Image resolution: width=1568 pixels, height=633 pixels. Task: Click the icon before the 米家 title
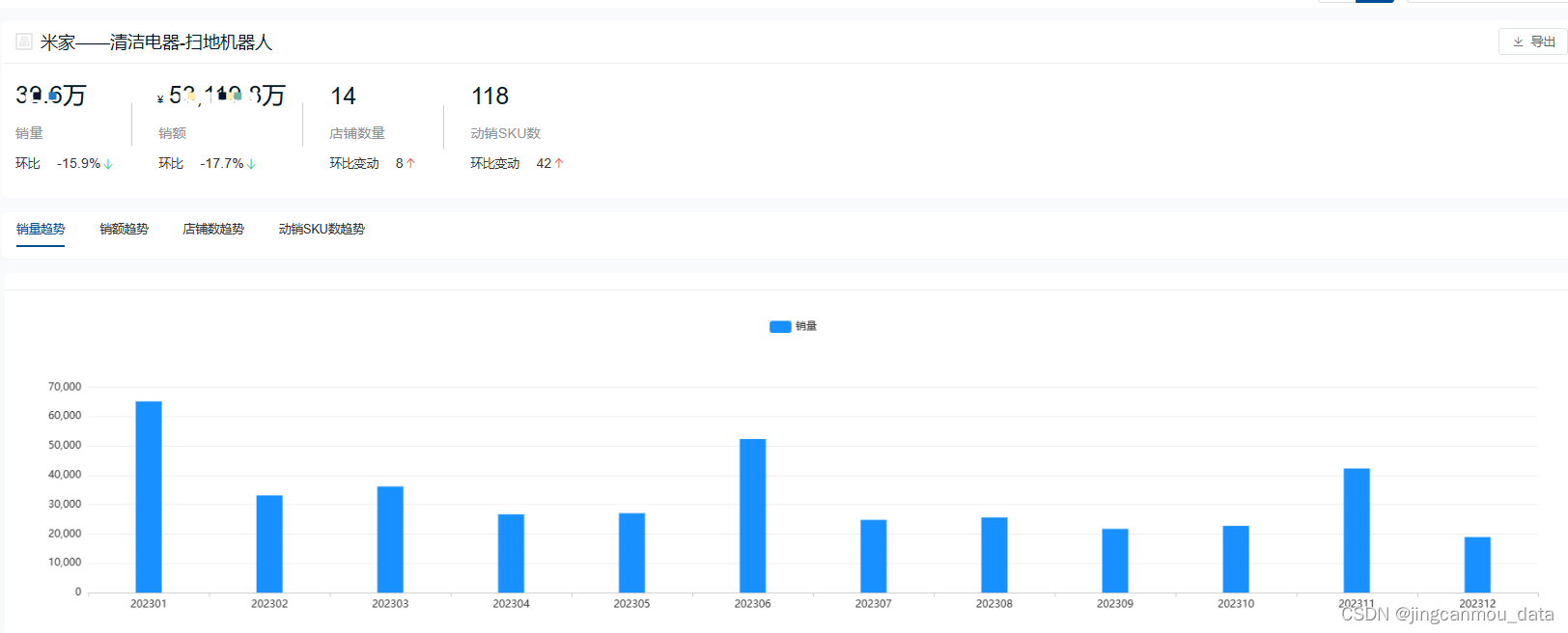tap(24, 41)
